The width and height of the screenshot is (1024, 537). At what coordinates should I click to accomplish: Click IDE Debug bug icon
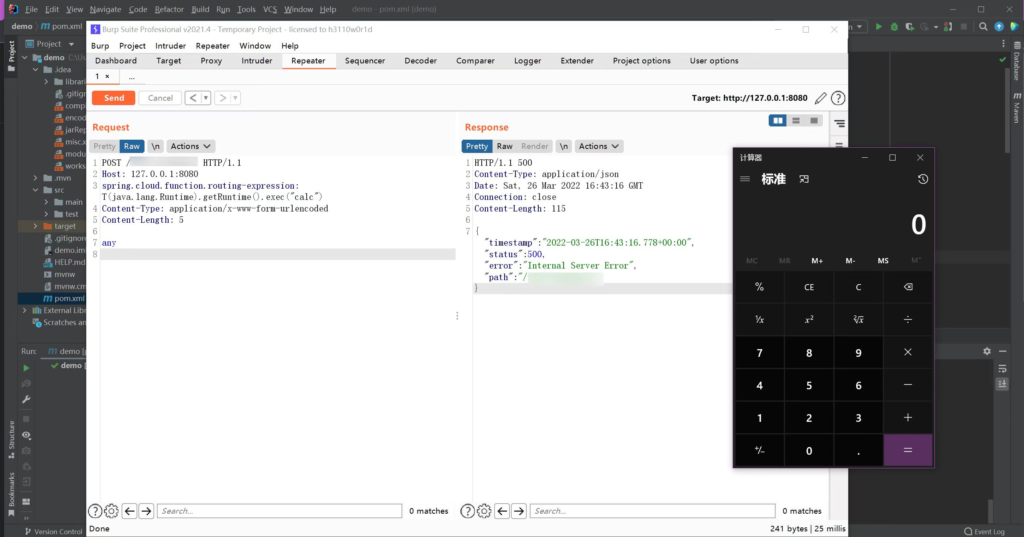(x=894, y=27)
